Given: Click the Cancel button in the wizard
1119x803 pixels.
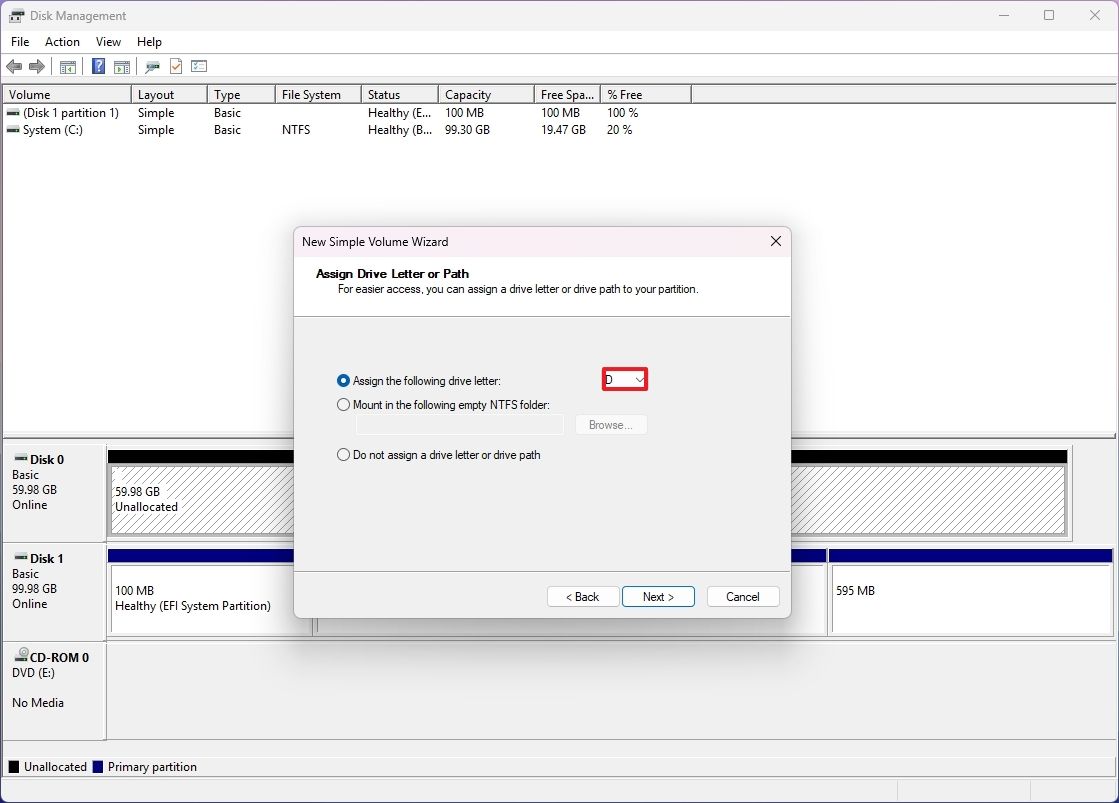Looking at the screenshot, I should pyautogui.click(x=743, y=596).
